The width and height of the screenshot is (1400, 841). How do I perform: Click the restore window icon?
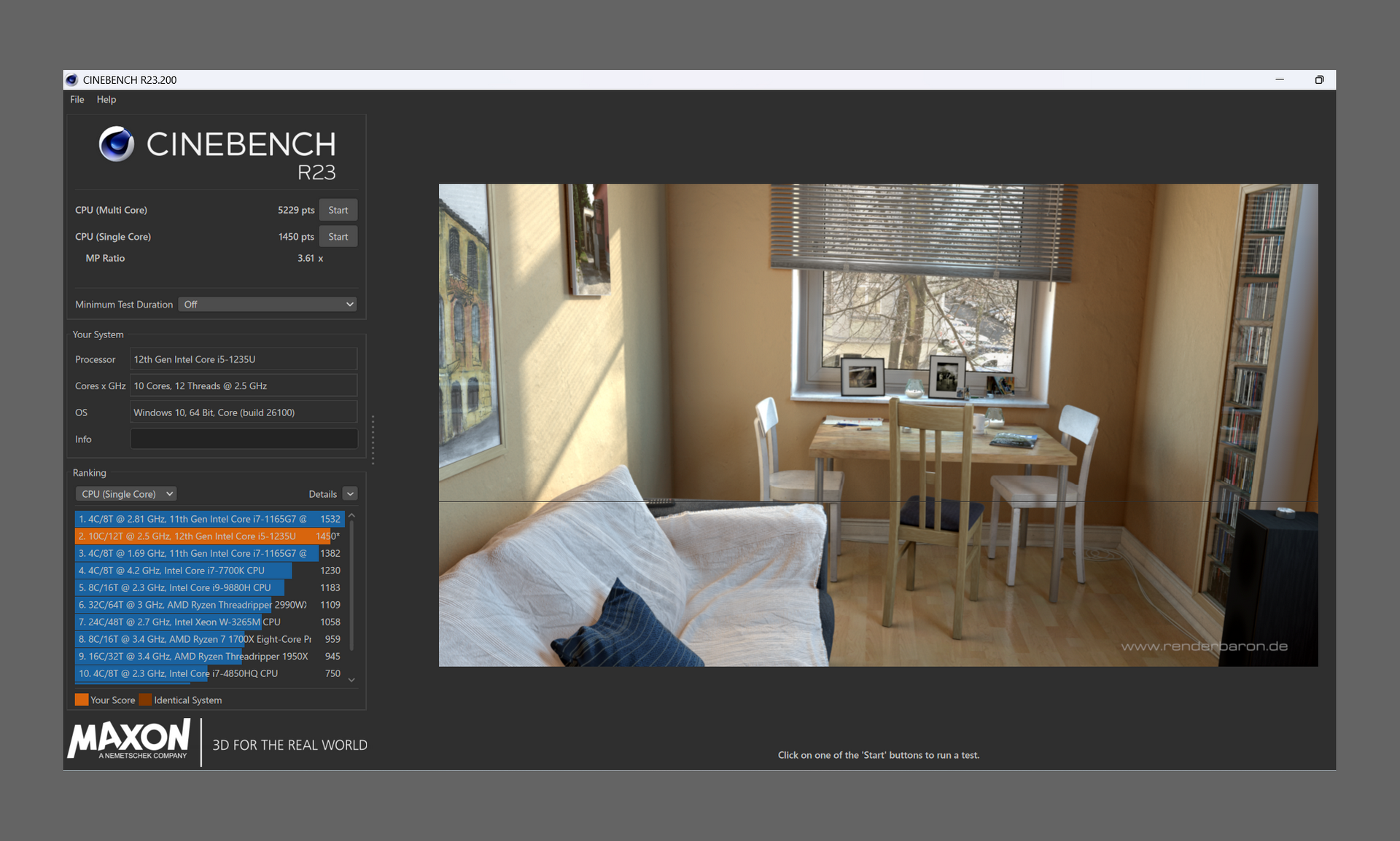pyautogui.click(x=1319, y=80)
